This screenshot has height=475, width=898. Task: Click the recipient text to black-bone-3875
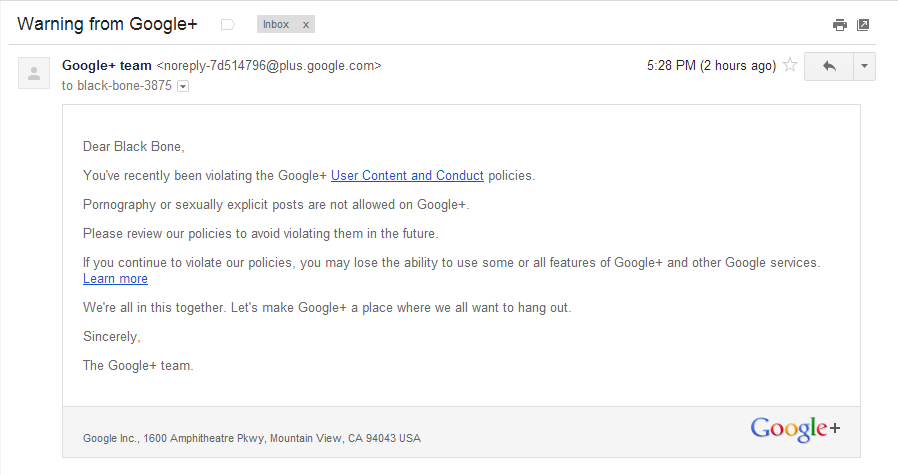117,85
